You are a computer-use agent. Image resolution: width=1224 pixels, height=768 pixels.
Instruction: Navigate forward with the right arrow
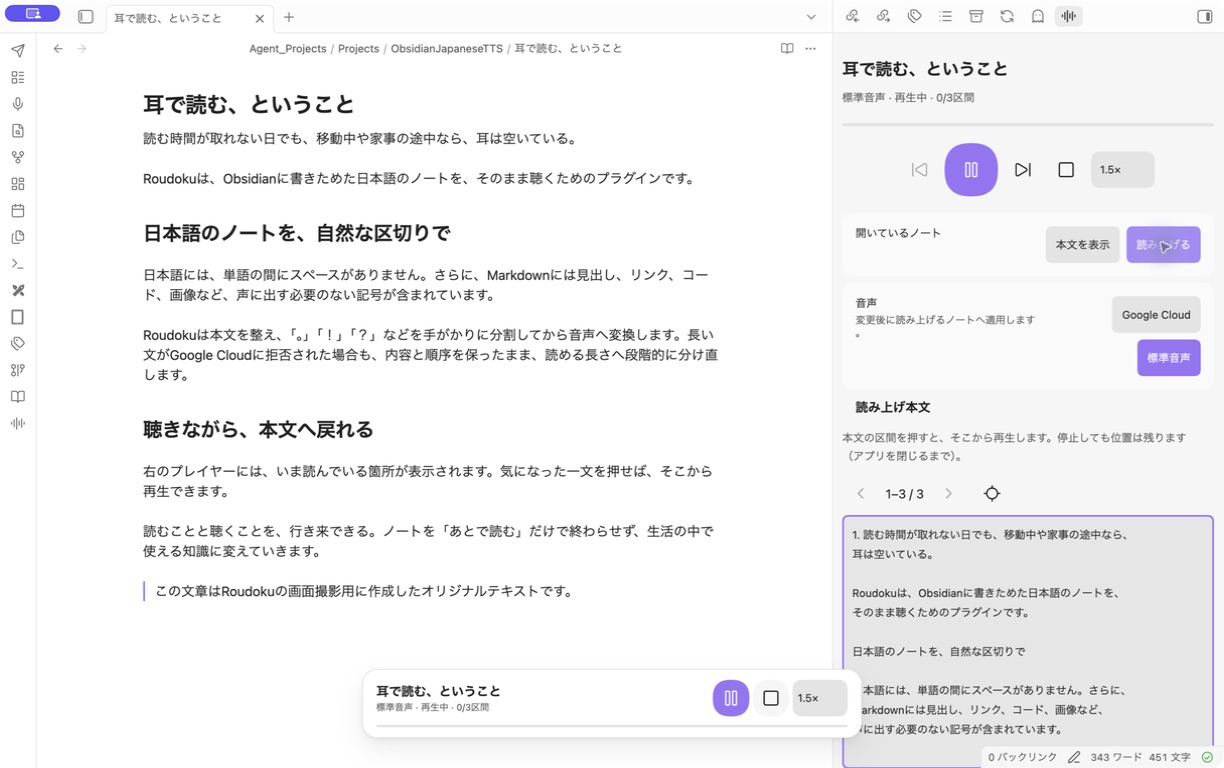(82, 48)
